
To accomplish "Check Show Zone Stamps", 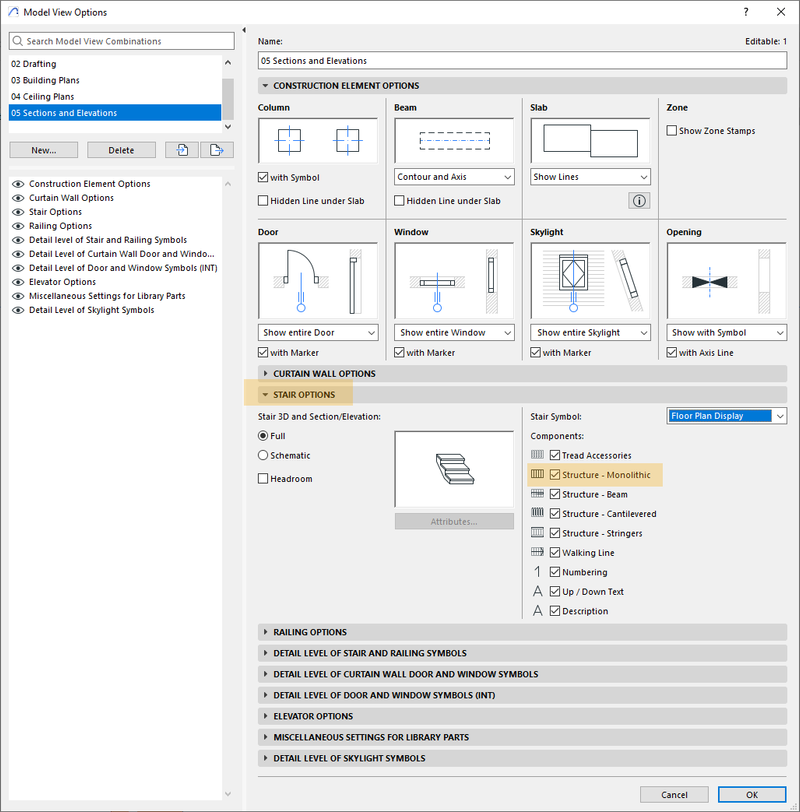I will tap(672, 130).
